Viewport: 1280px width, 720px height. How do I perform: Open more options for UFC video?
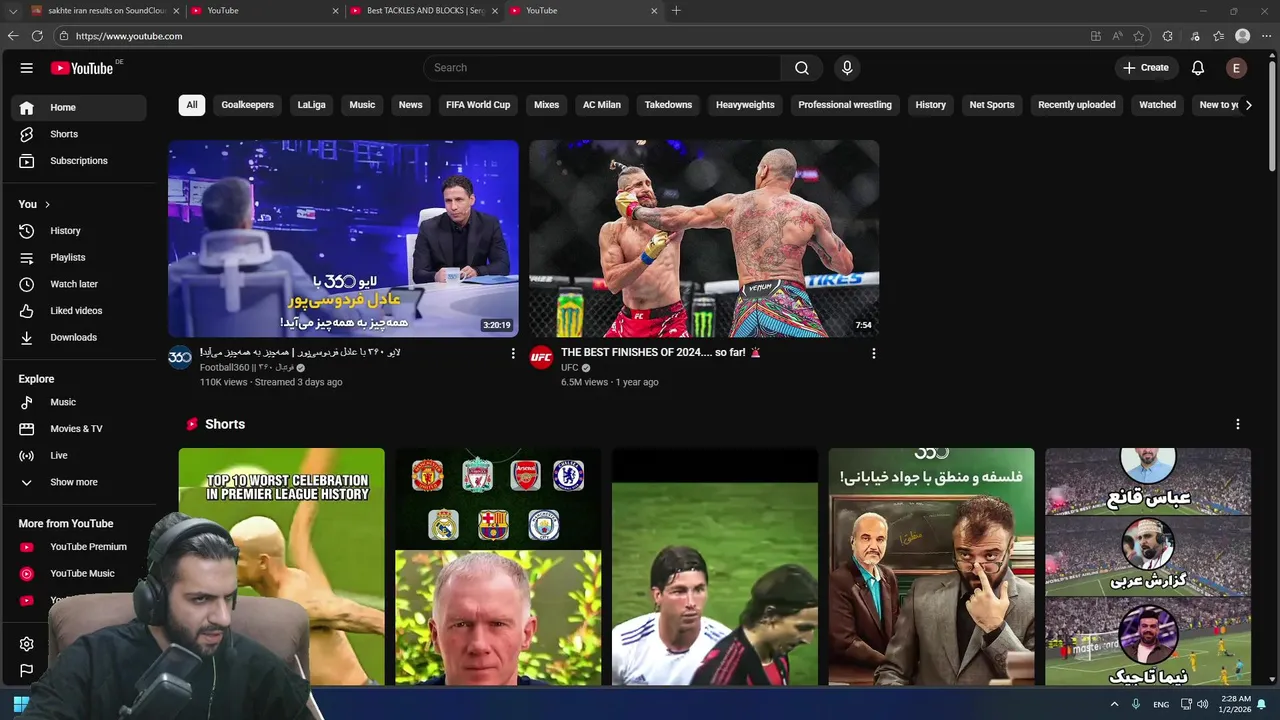coord(874,353)
